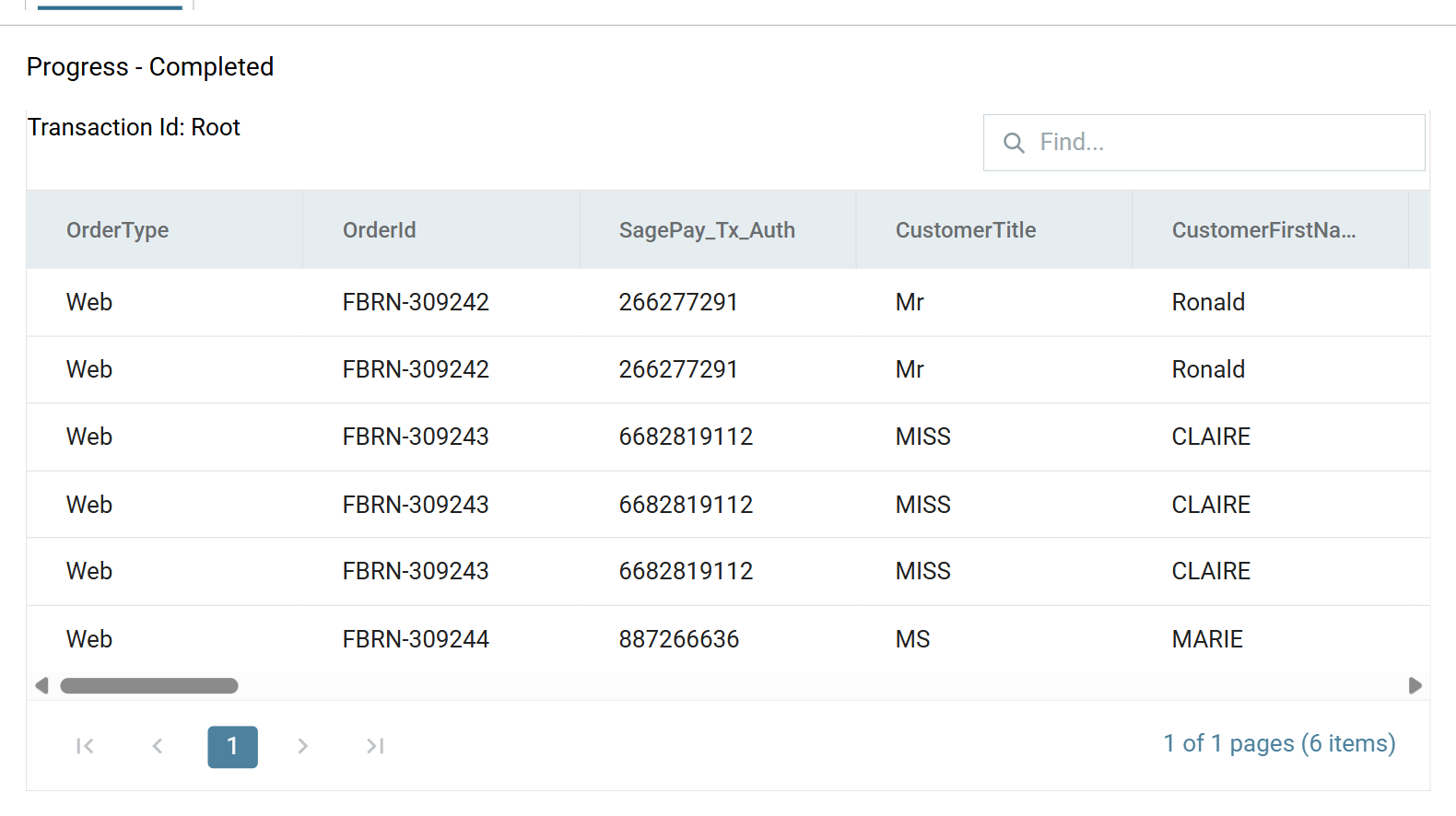This screenshot has width=1456, height=816.
Task: Go to first page icon
Action: (85, 746)
